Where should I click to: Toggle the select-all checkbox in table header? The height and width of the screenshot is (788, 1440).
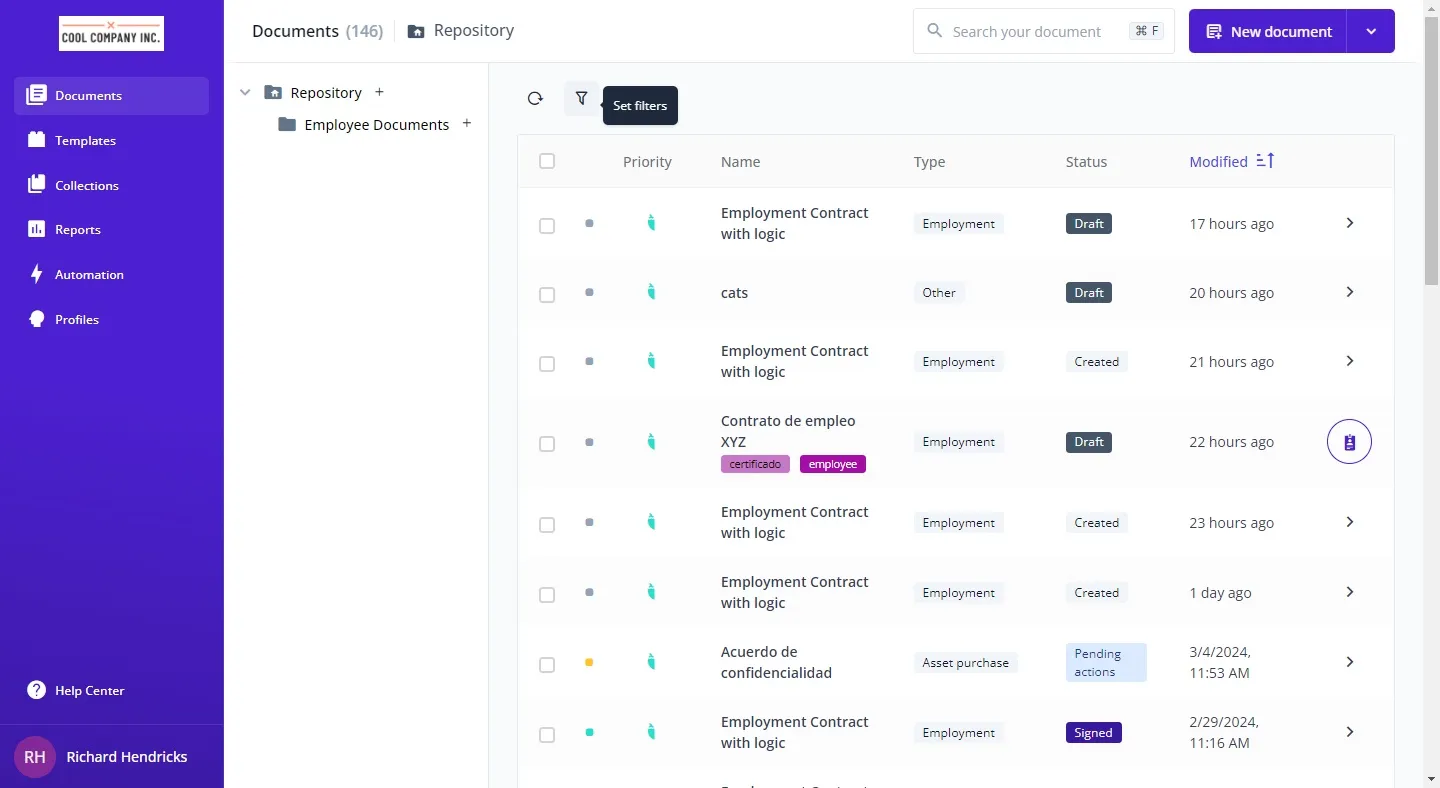[x=547, y=161]
